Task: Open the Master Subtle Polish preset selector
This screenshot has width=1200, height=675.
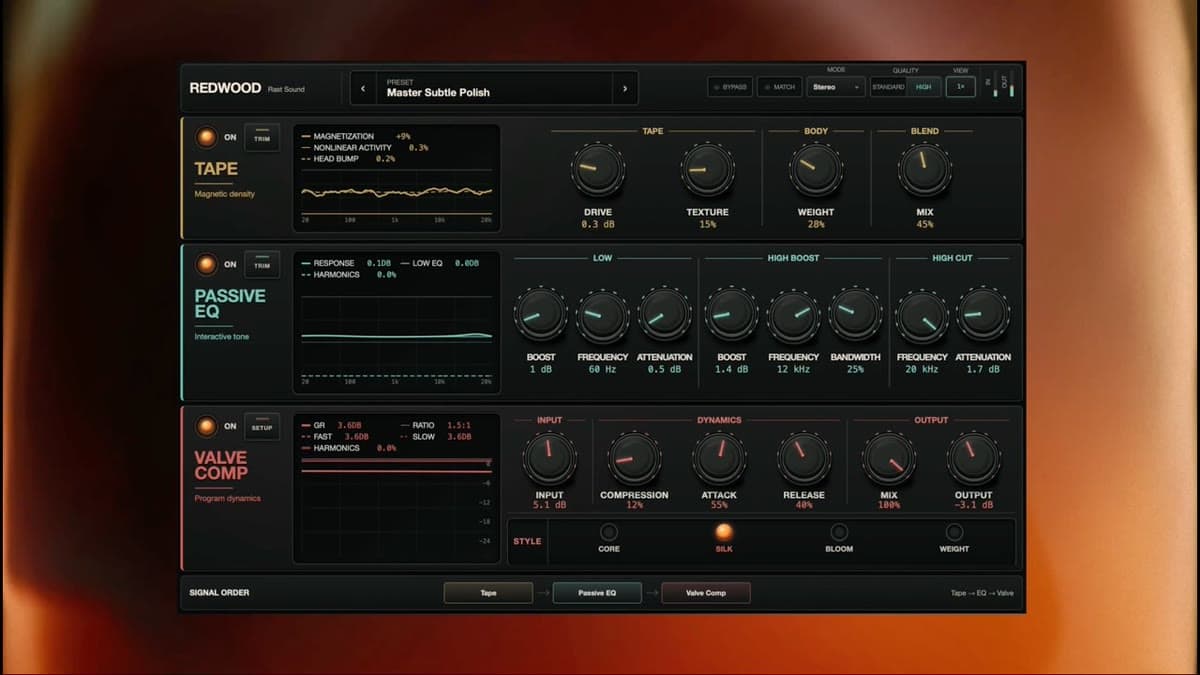Action: [x=494, y=88]
